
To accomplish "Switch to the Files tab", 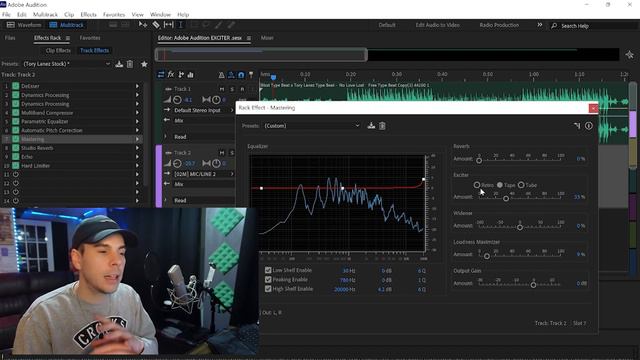I will (x=10, y=38).
